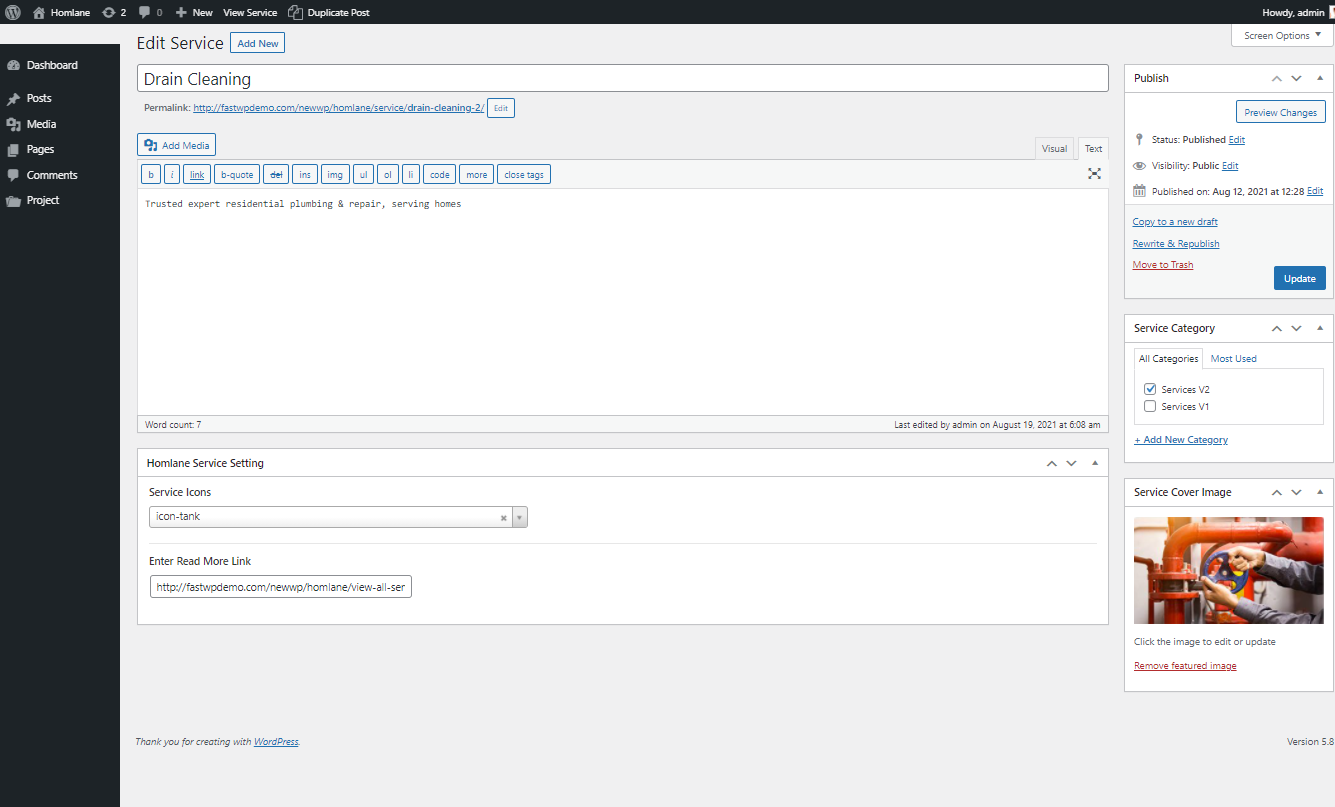Click the Move to Trash link
Screen dimensions: 1335x807
tap(1162, 265)
